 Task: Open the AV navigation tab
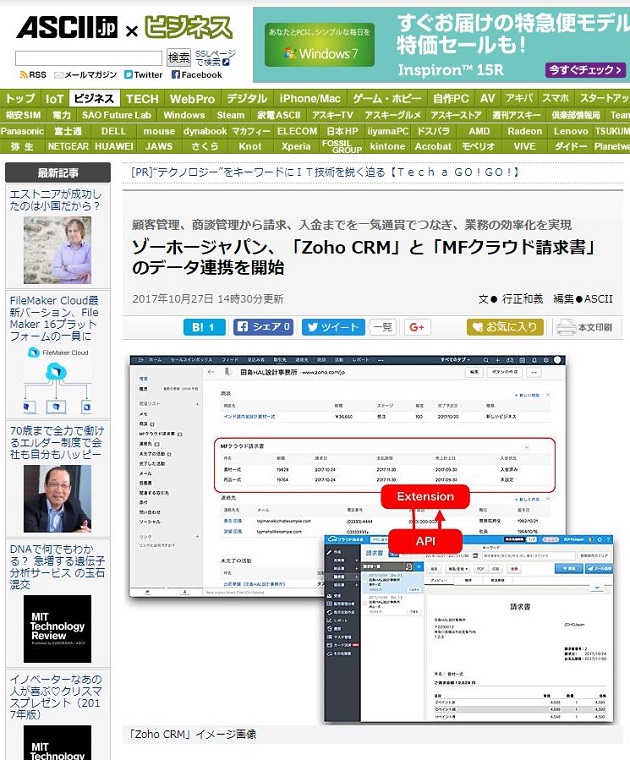click(x=488, y=98)
